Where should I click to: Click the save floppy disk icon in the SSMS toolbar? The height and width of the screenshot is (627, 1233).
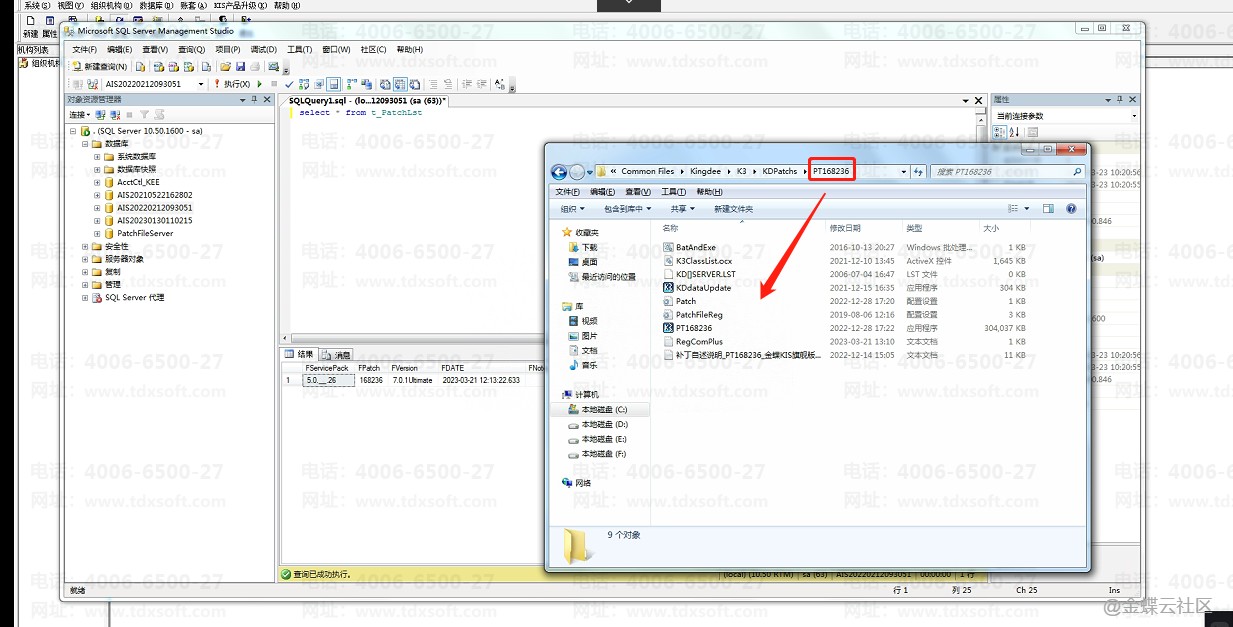pyautogui.click(x=241, y=67)
